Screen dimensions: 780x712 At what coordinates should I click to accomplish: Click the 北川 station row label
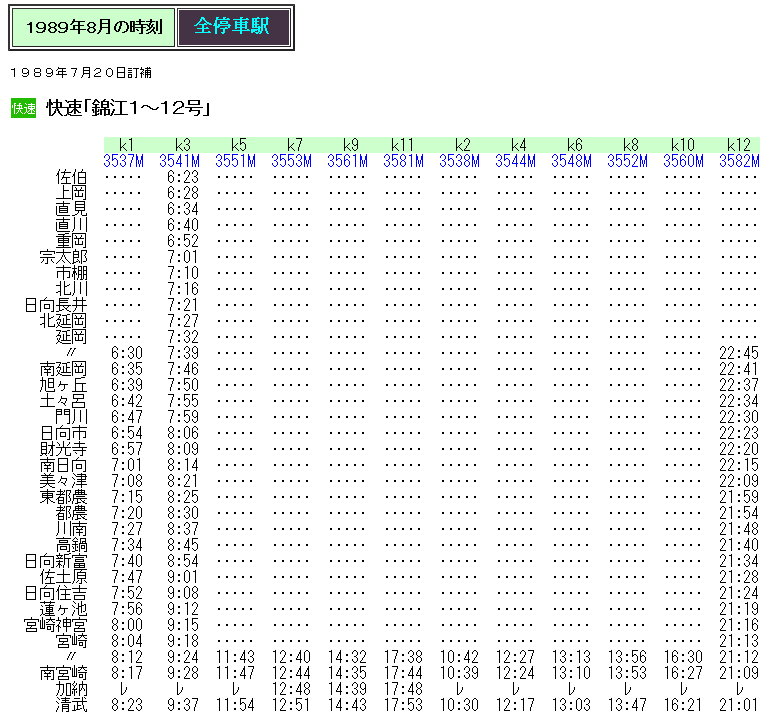click(x=71, y=289)
